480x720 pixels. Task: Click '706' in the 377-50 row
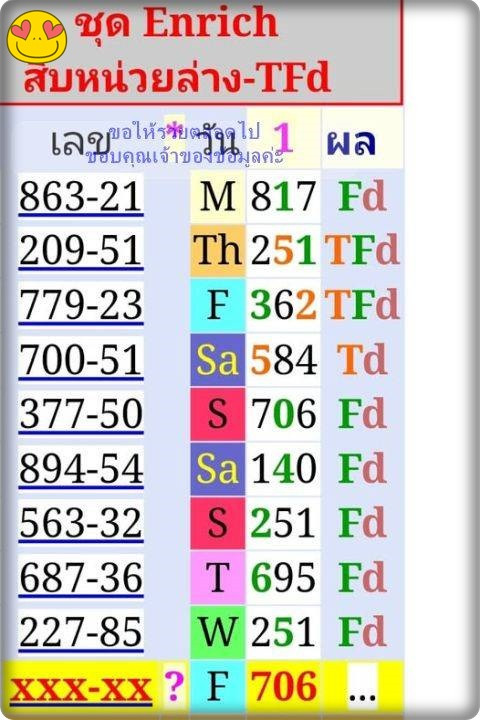click(x=283, y=414)
